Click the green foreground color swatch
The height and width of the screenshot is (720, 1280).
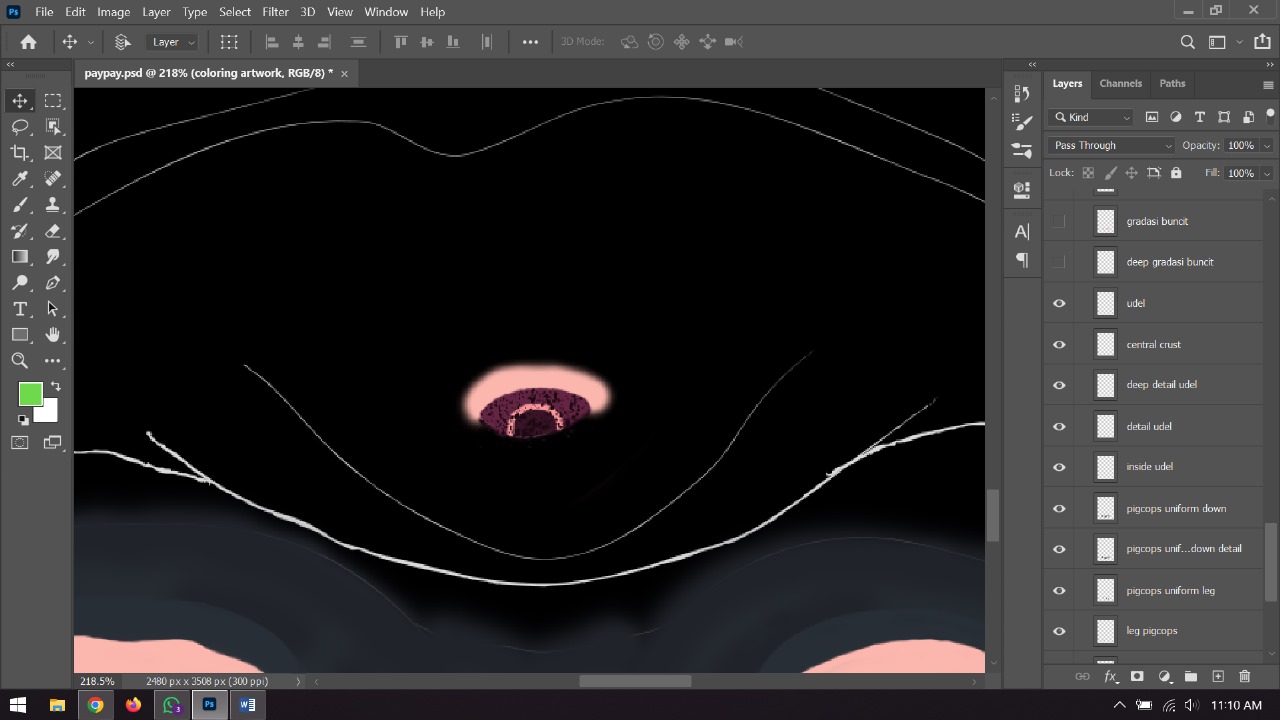(30, 395)
